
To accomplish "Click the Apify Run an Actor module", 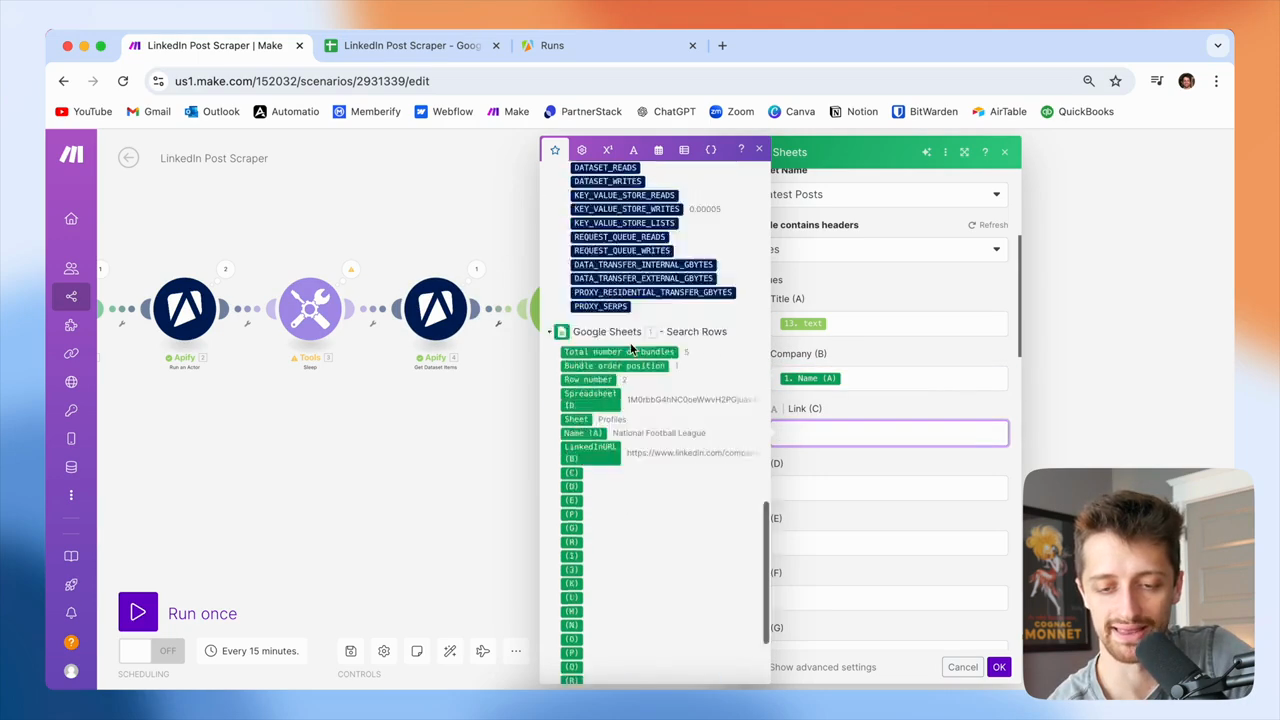I will click(x=184, y=309).
